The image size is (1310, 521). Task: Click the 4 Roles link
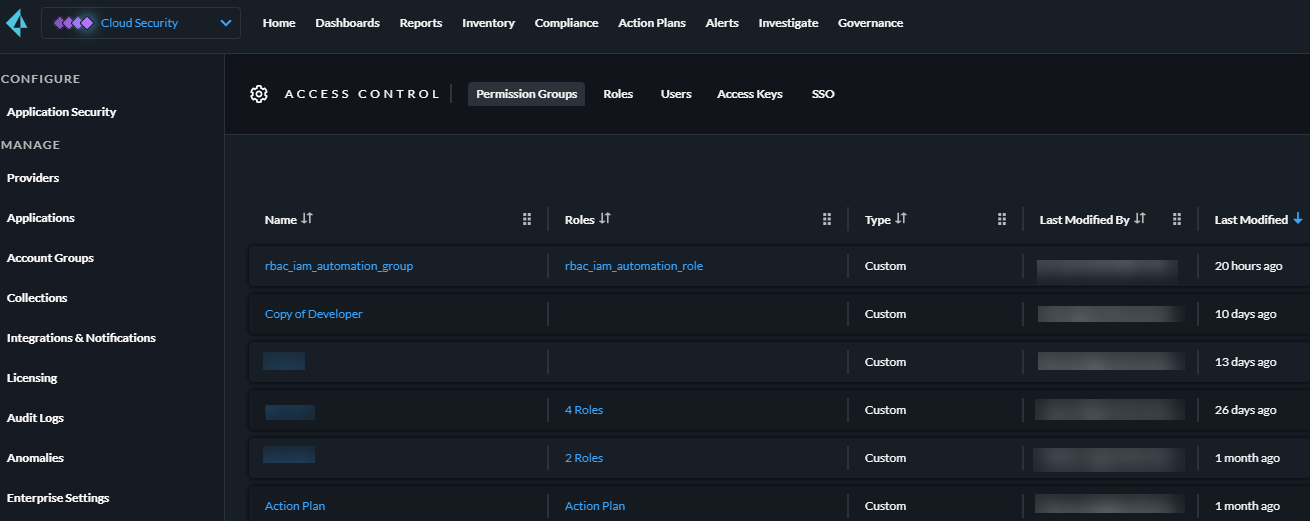coord(584,410)
